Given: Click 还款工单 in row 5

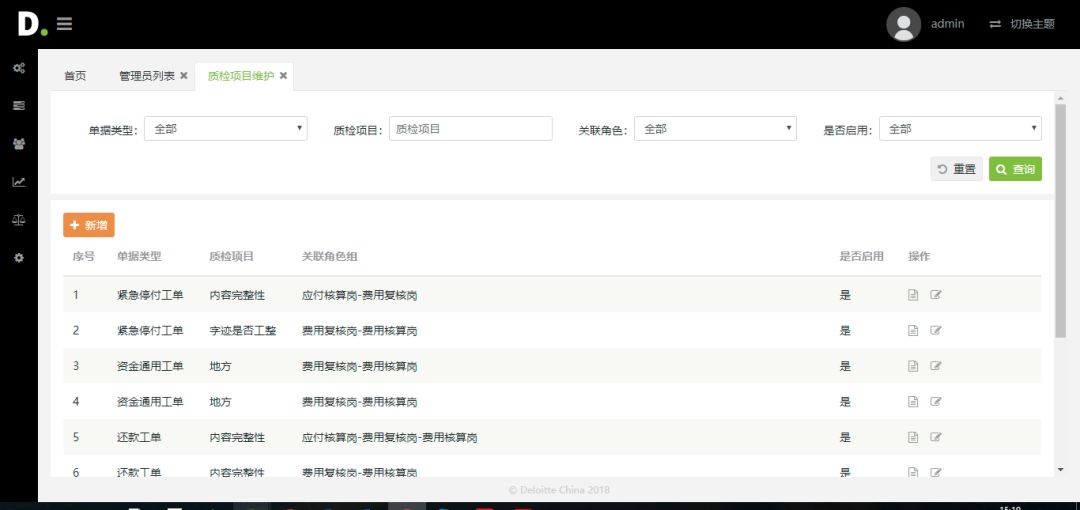Looking at the screenshot, I should pos(139,438).
